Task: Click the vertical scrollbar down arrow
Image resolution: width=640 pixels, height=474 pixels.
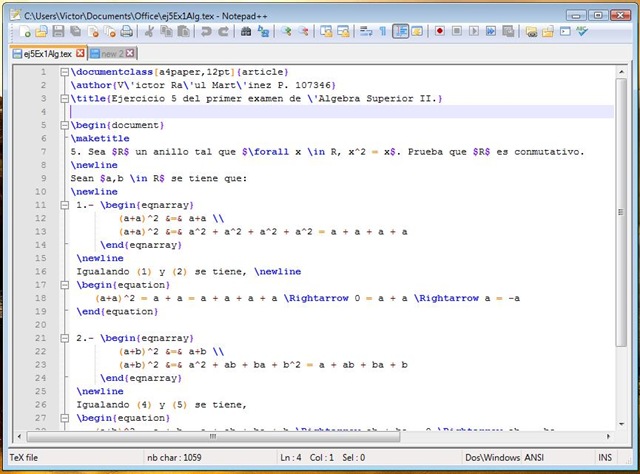Action: point(621,424)
